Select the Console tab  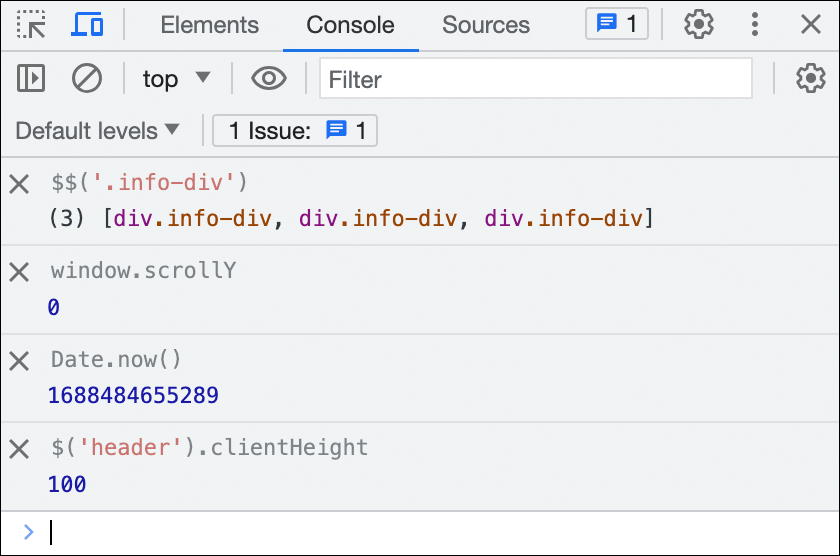(350, 25)
